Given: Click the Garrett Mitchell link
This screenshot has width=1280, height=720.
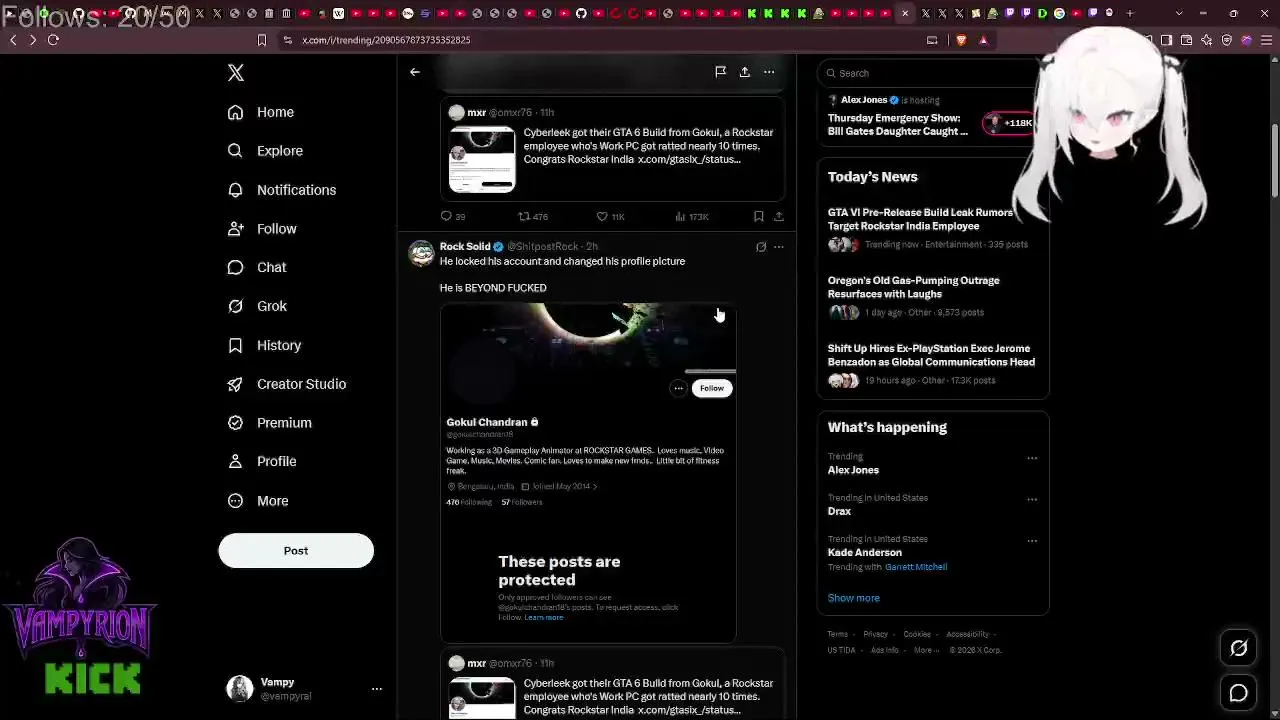Looking at the screenshot, I should (x=916, y=567).
